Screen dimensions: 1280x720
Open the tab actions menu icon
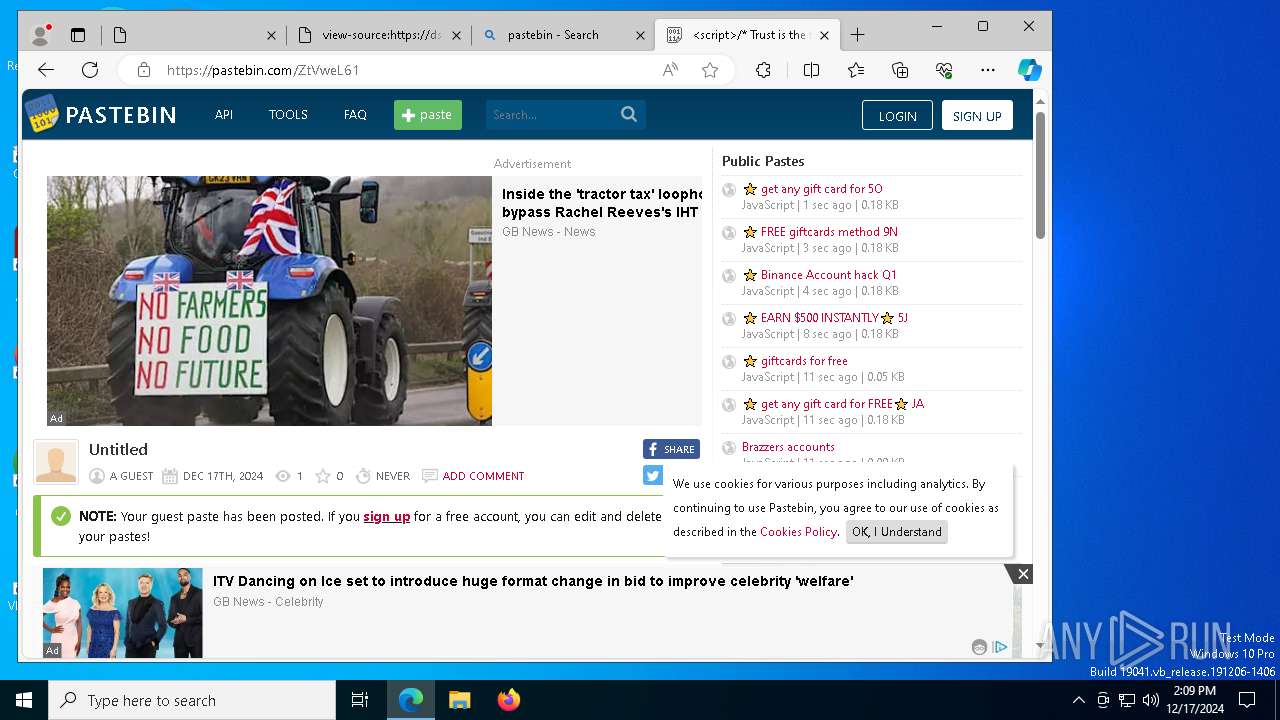coord(78,35)
